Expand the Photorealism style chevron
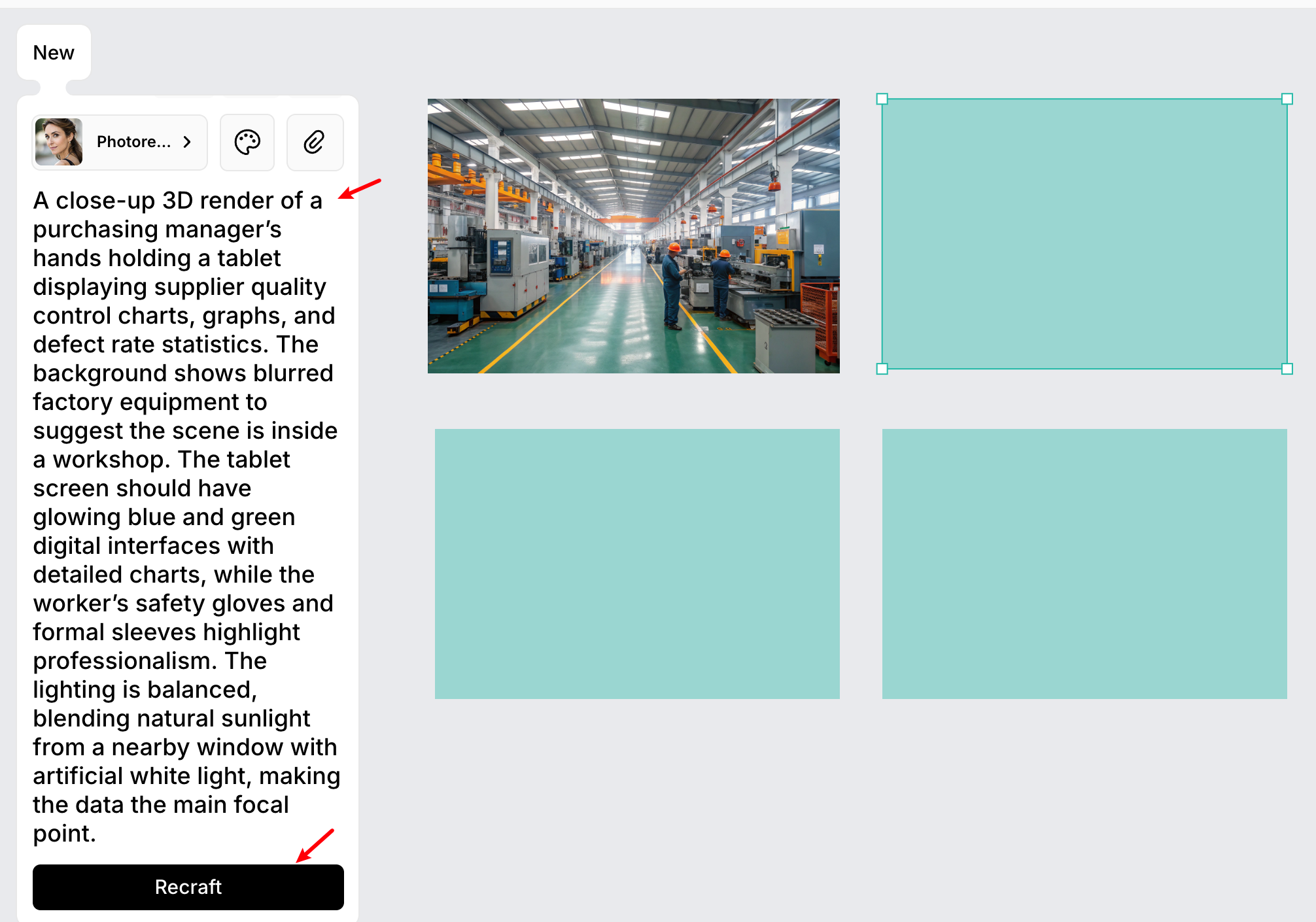Screen dimensions: 1316x922 pyautogui.click(x=188, y=142)
